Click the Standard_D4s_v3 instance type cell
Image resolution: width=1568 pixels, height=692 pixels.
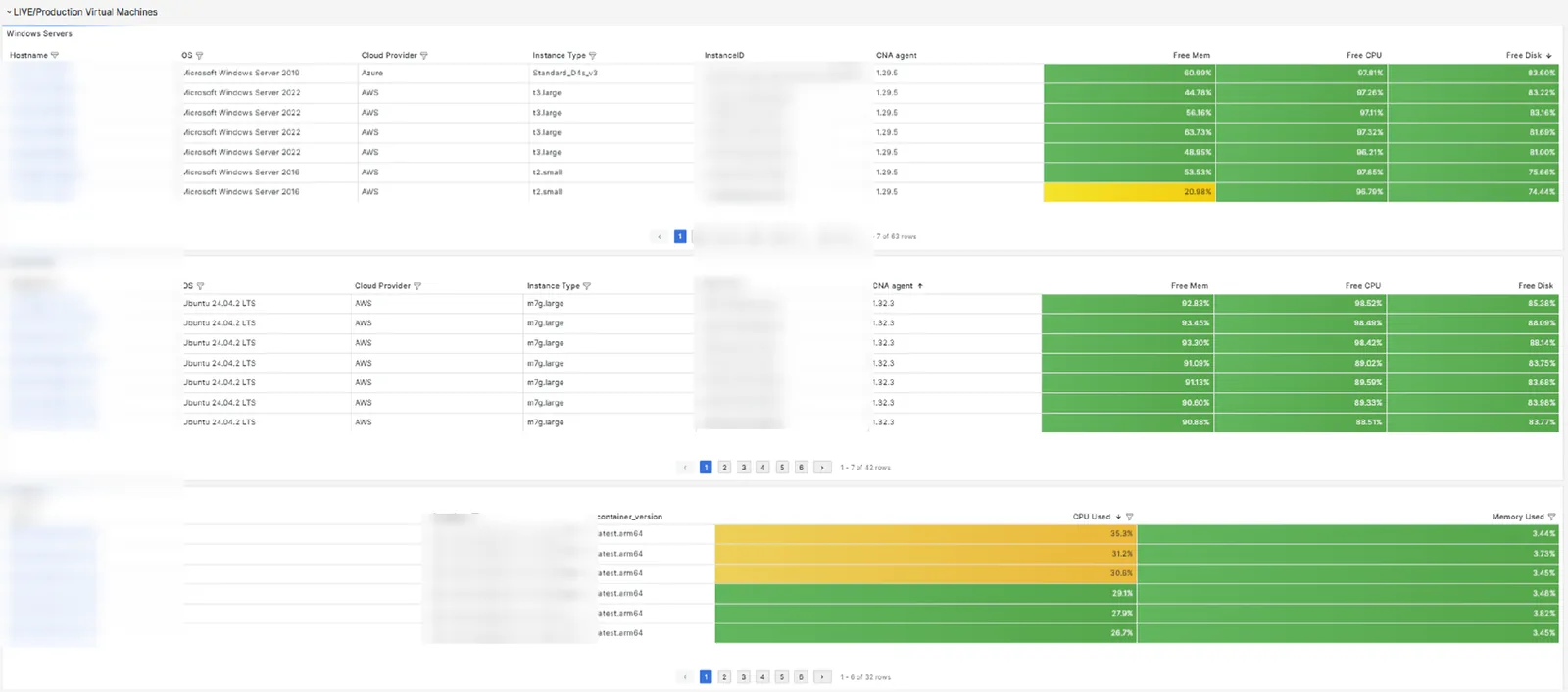[x=613, y=74]
